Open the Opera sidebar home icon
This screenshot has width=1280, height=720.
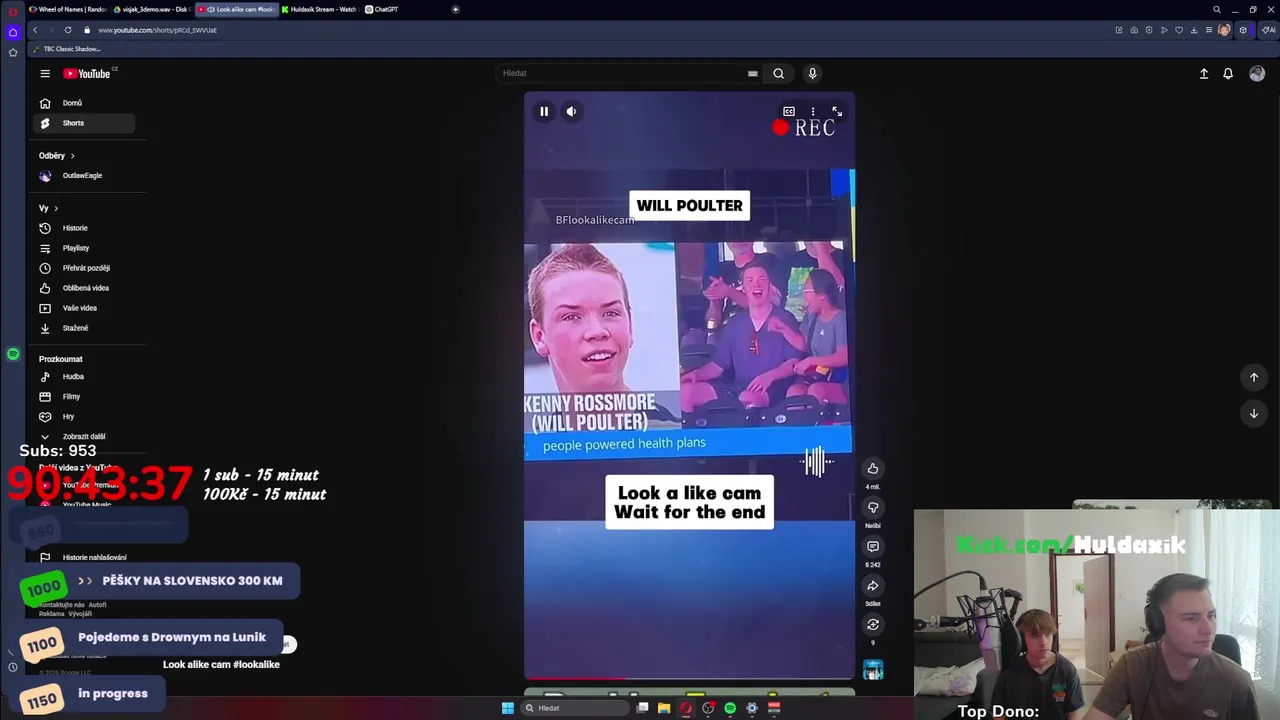coord(13,32)
